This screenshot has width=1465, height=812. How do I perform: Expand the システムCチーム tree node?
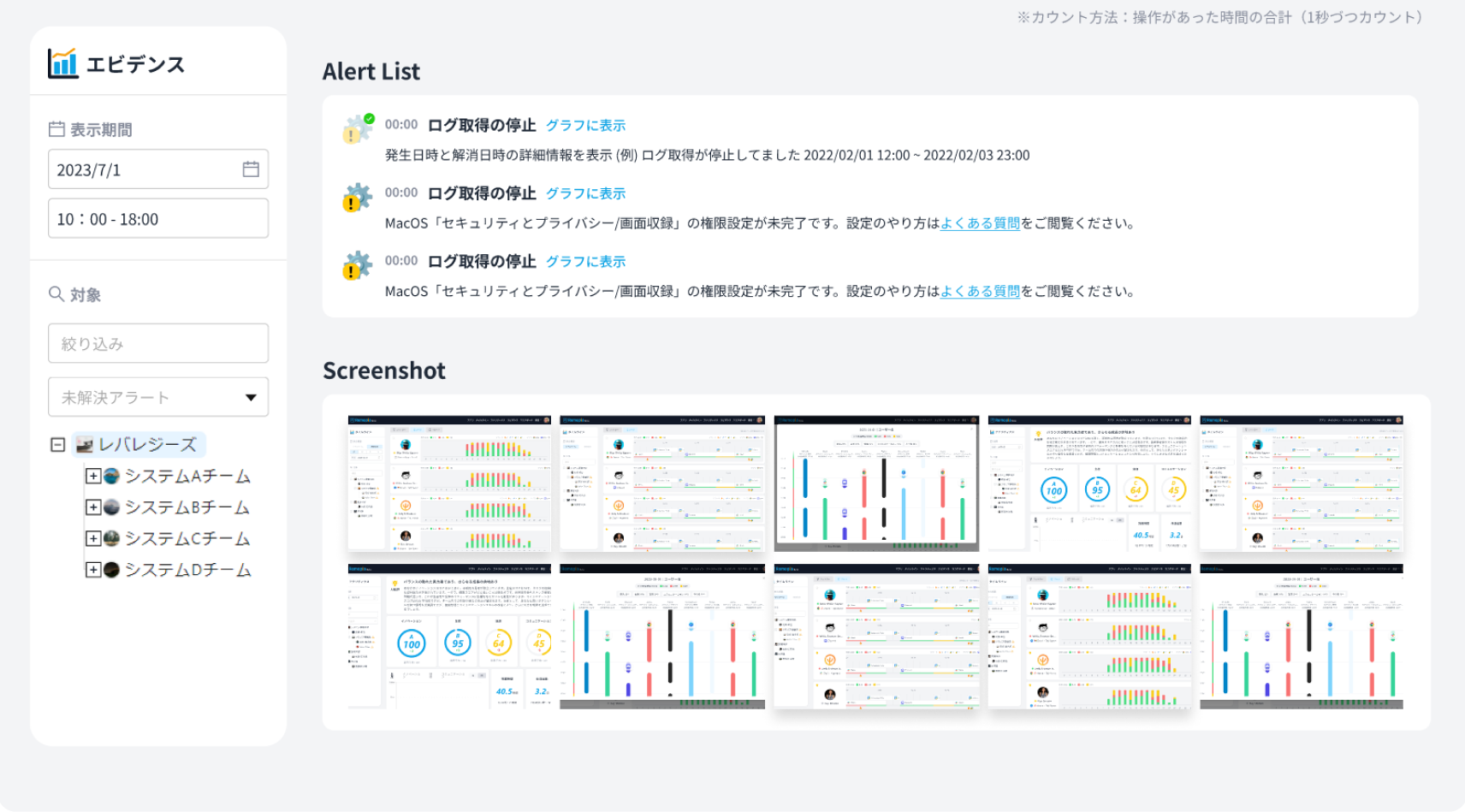93,539
